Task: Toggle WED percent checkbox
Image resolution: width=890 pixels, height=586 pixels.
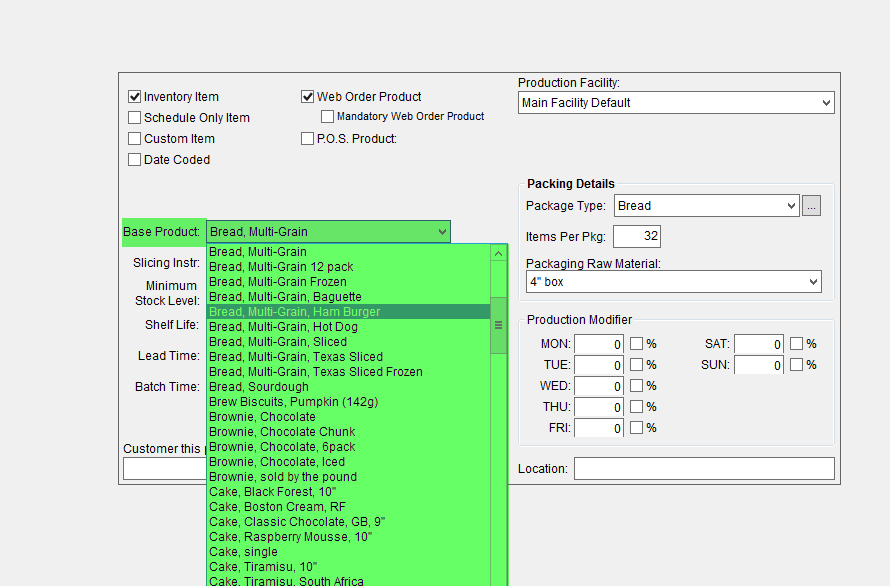Action: [637, 386]
